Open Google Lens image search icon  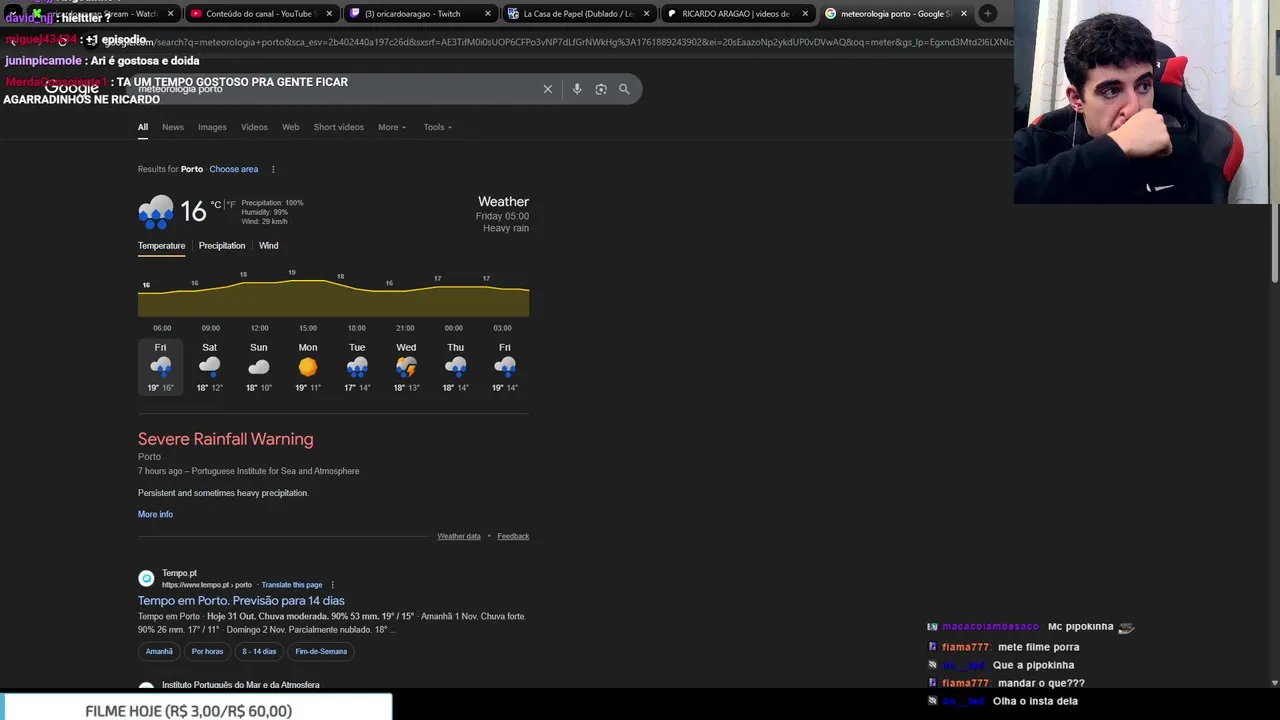pos(601,89)
